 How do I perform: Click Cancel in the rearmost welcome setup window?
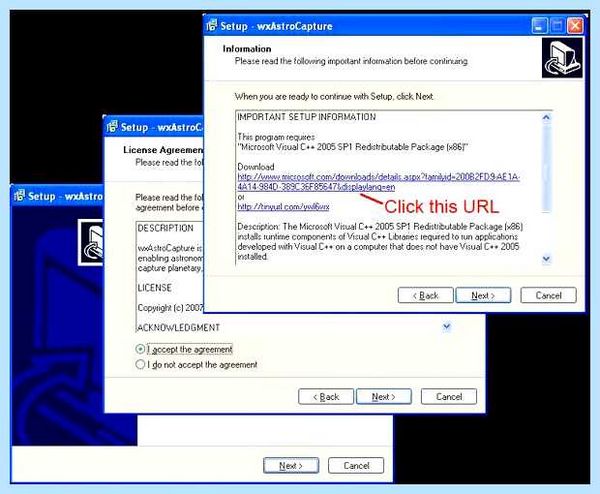tap(356, 466)
